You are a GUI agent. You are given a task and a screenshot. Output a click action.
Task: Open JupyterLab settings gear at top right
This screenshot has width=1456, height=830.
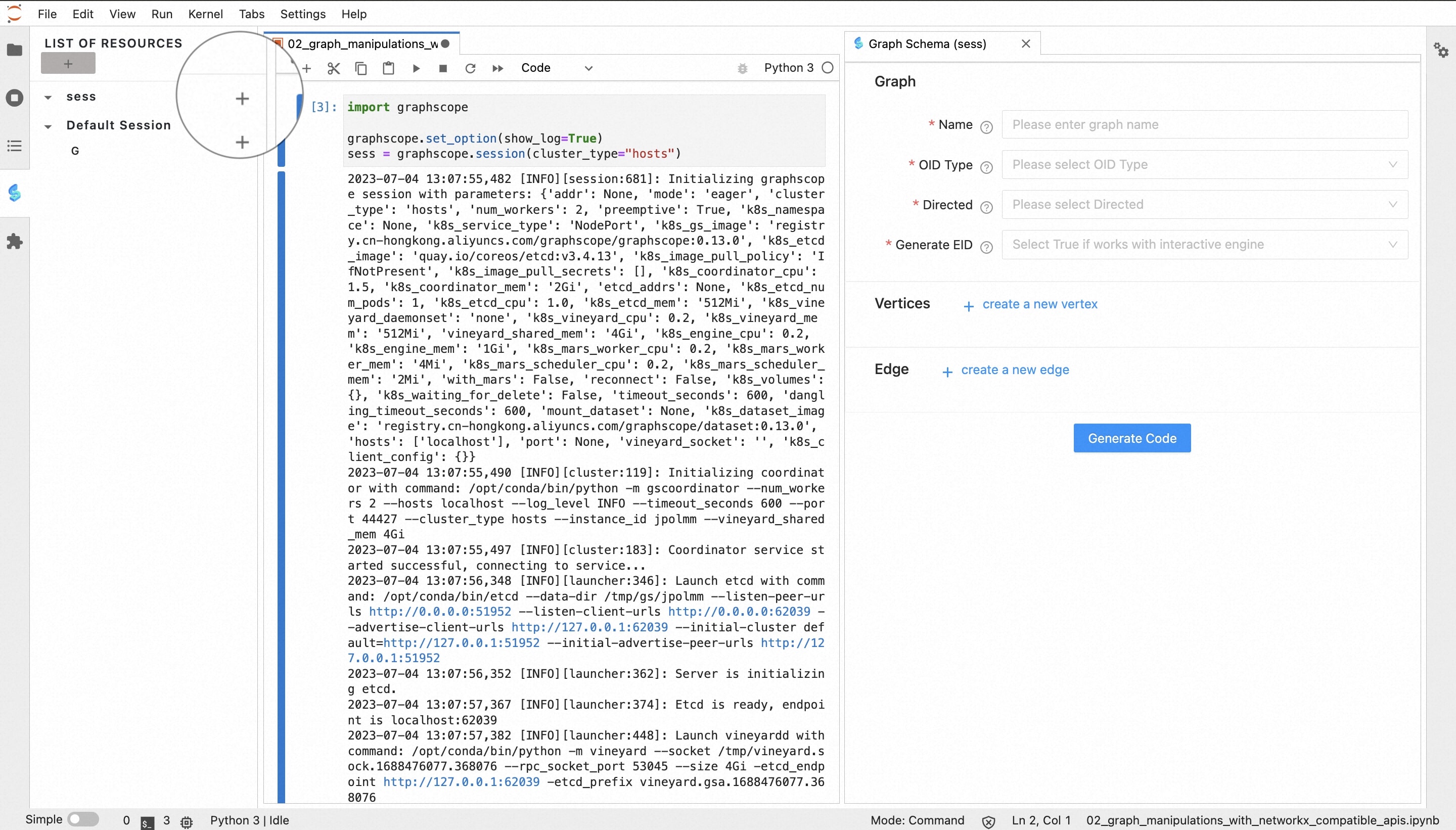click(1441, 50)
